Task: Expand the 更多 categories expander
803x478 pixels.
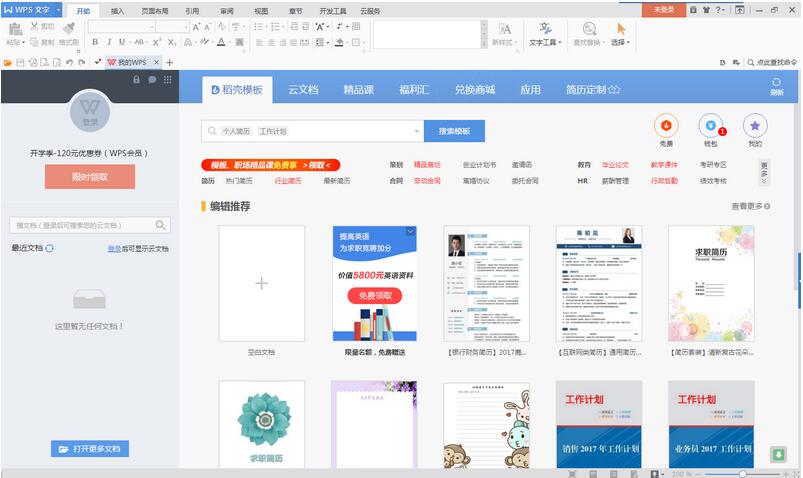Action: pyautogui.click(x=764, y=173)
